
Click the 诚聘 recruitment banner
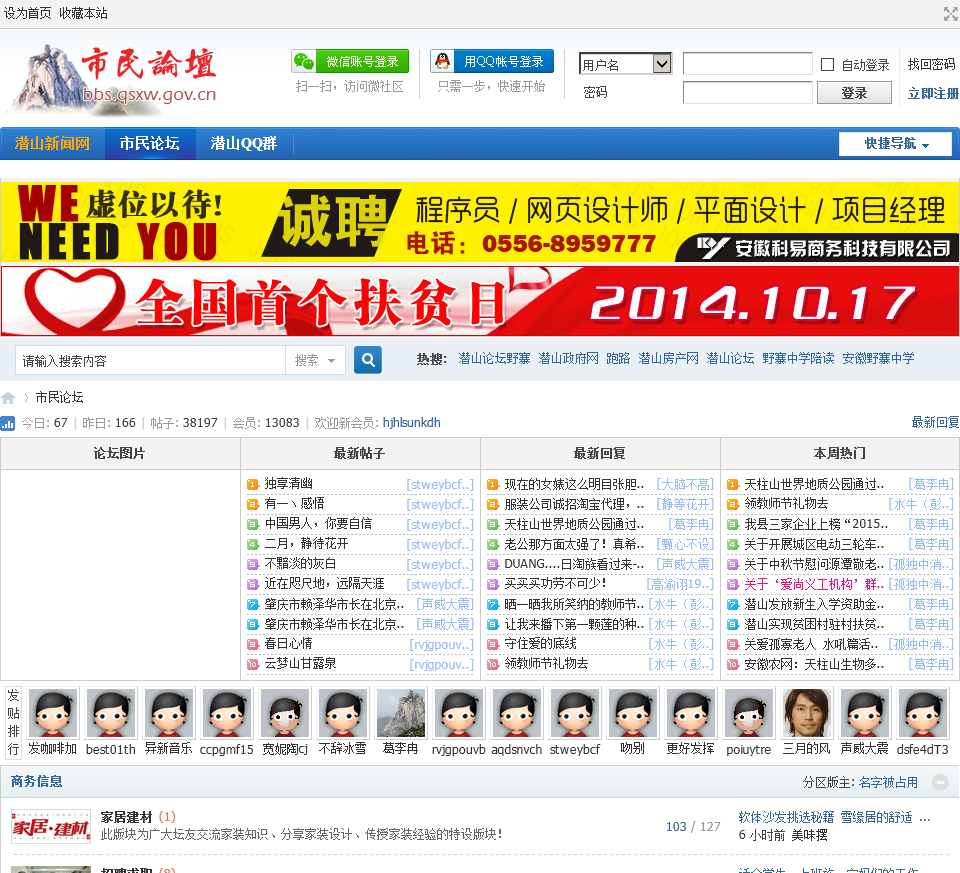tap(480, 222)
